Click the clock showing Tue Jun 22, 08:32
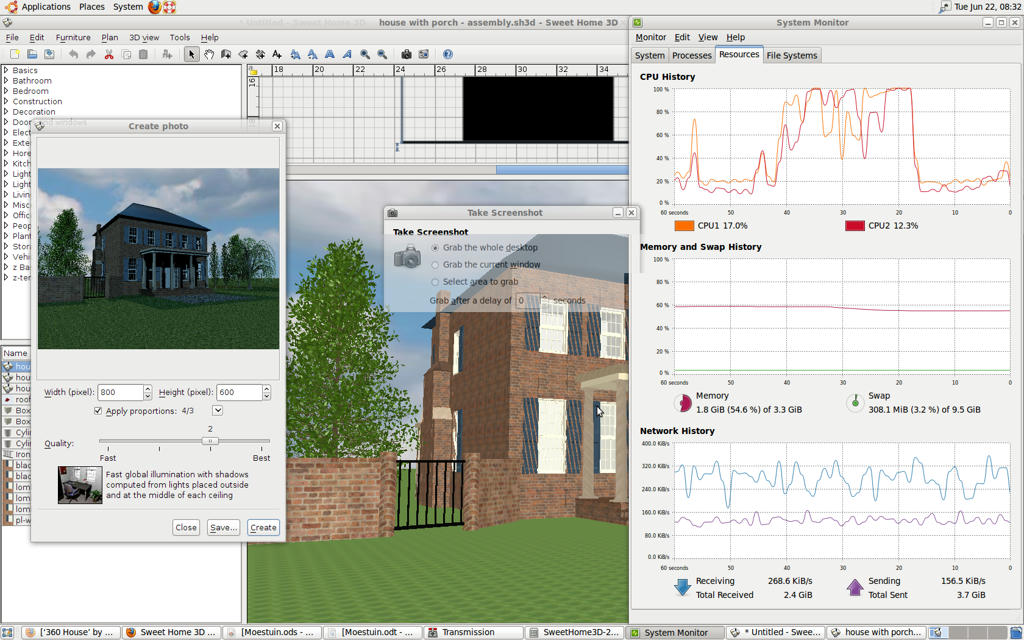 click(x=987, y=7)
